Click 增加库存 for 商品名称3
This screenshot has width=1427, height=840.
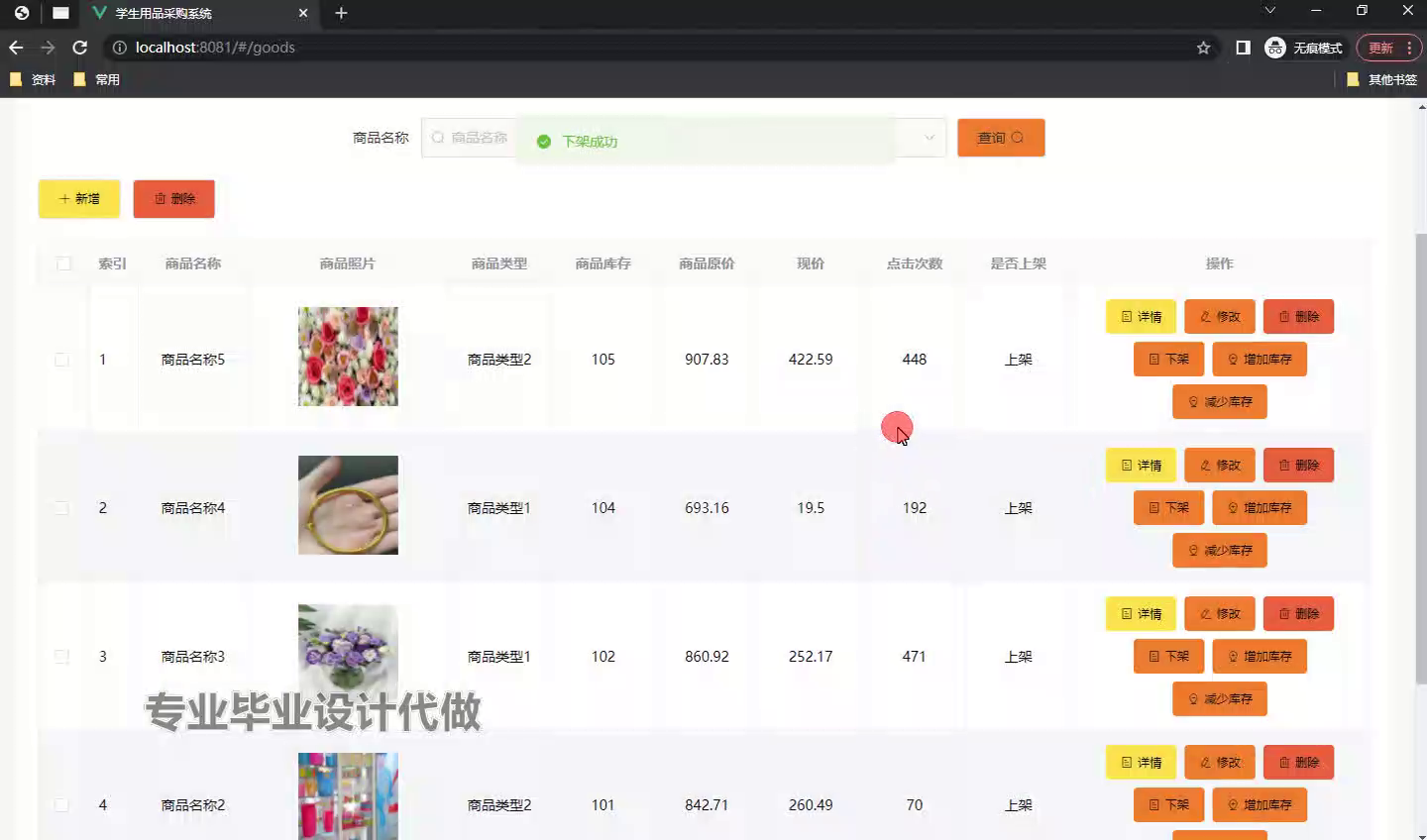pos(1260,657)
